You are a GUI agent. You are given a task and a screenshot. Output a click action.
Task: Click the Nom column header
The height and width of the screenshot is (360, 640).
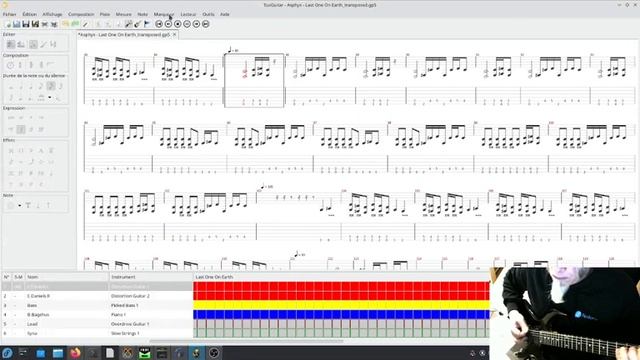67,277
